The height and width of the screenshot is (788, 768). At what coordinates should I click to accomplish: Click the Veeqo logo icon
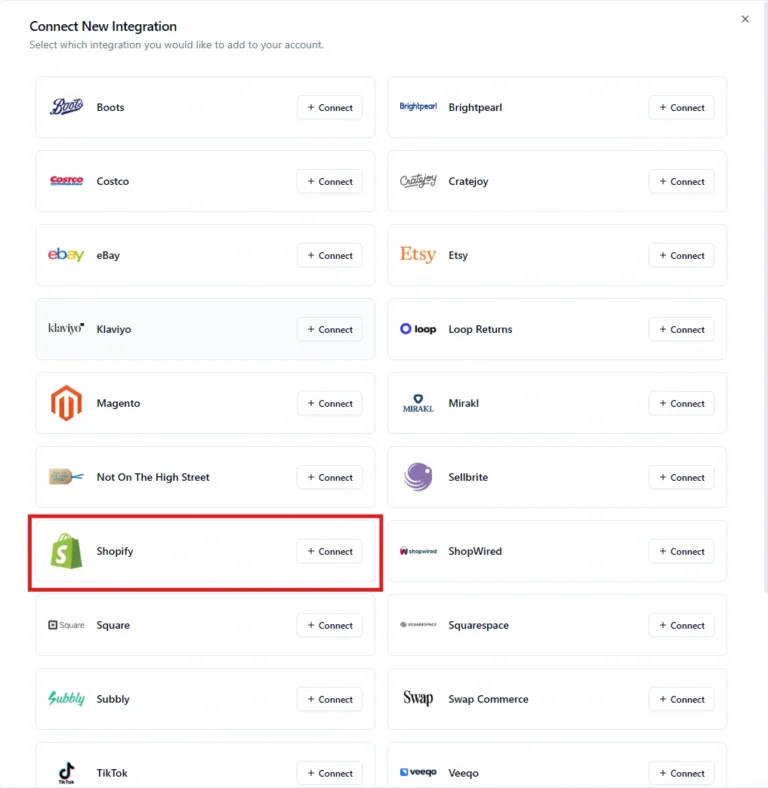[x=418, y=772]
